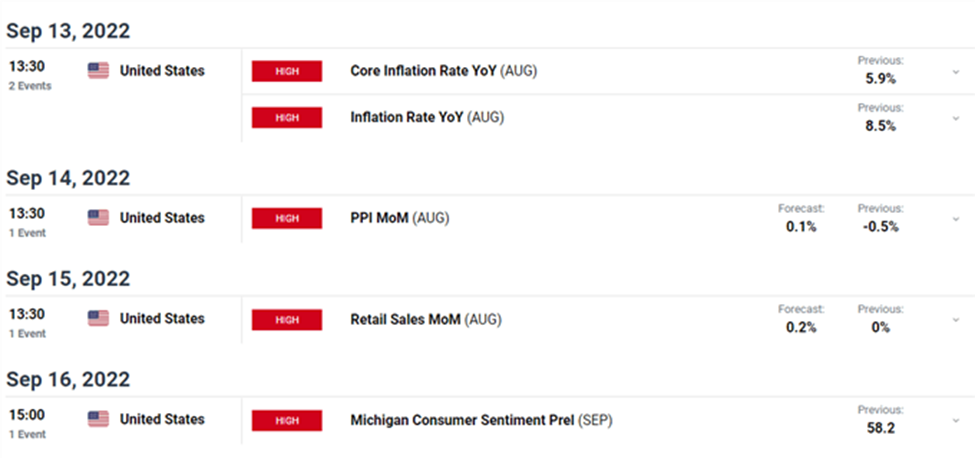Expand the PPI MoM row chevron
The image size is (975, 458).
[956, 219]
